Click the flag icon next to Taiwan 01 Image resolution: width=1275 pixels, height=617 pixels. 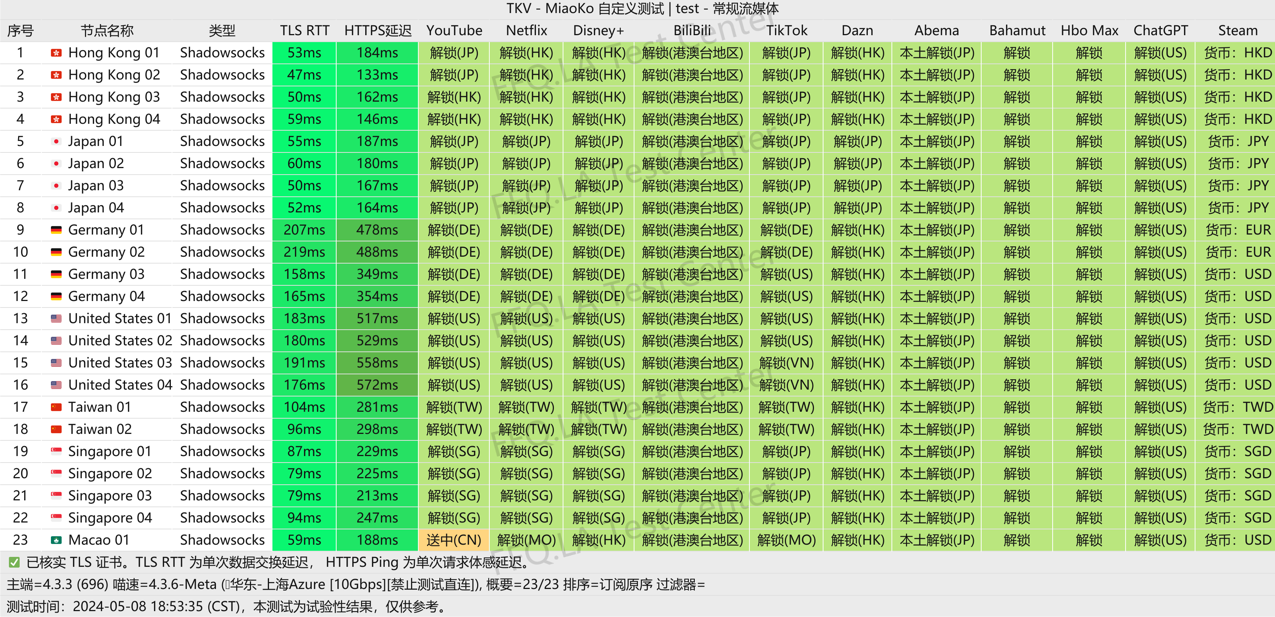pyautogui.click(x=56, y=407)
